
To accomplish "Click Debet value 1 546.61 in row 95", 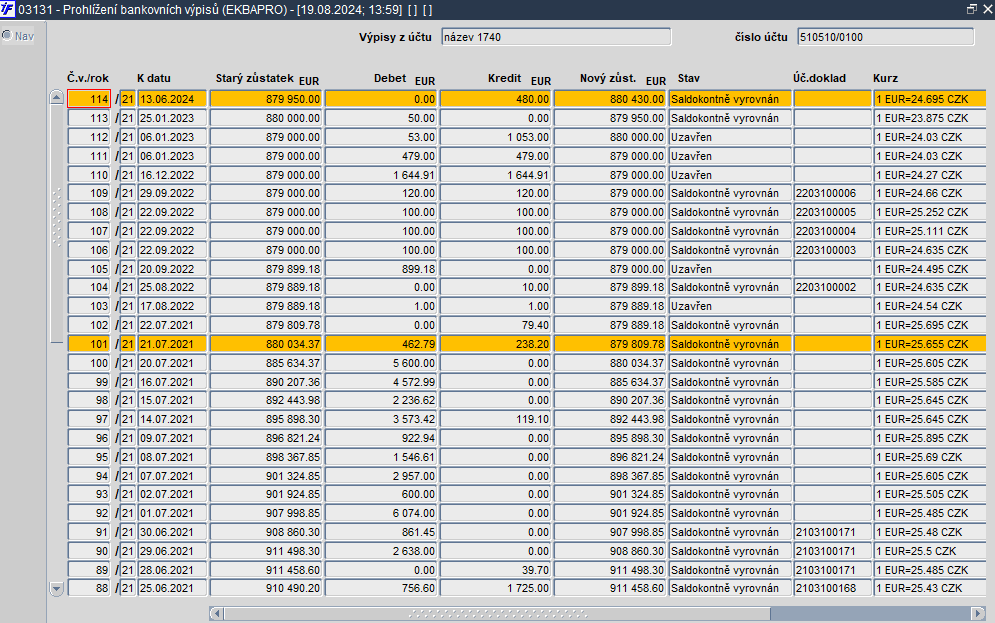I will click(x=381, y=457).
